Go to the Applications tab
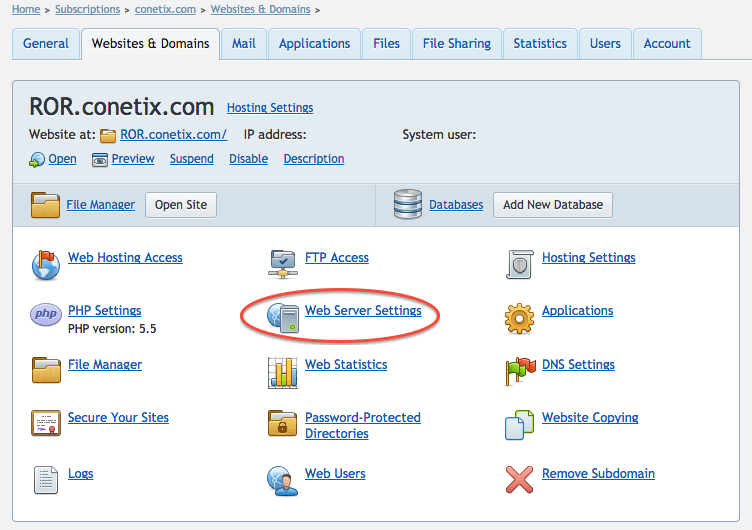752x530 pixels. 315,44
